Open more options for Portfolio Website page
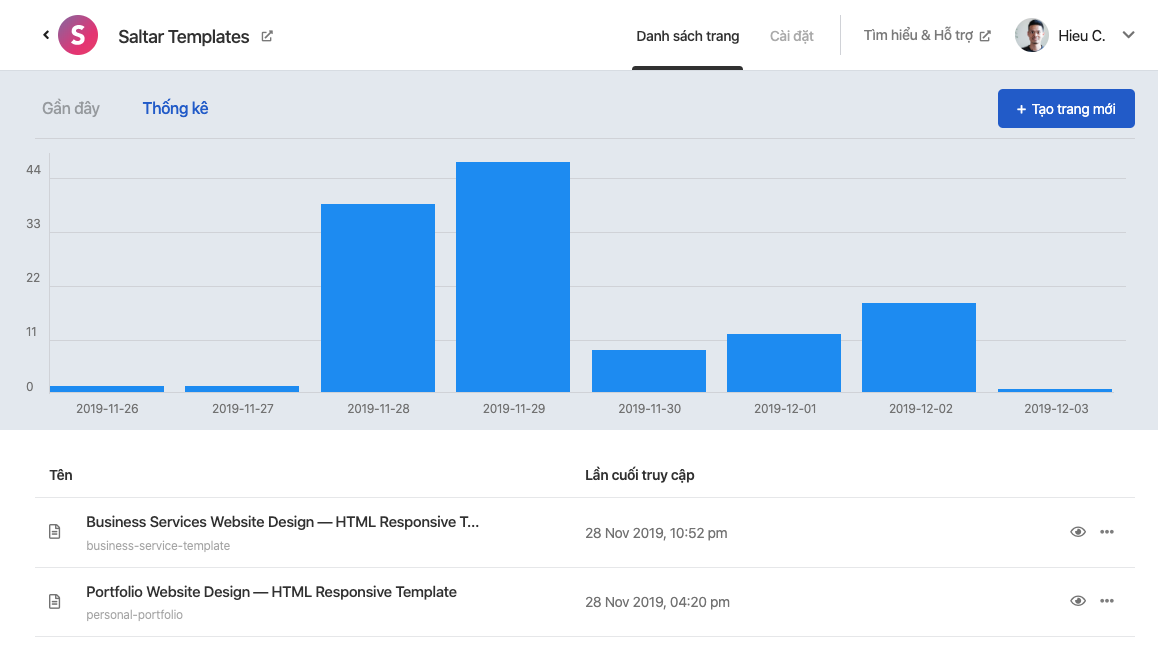Viewport: 1158px width, 647px height. [x=1106, y=600]
